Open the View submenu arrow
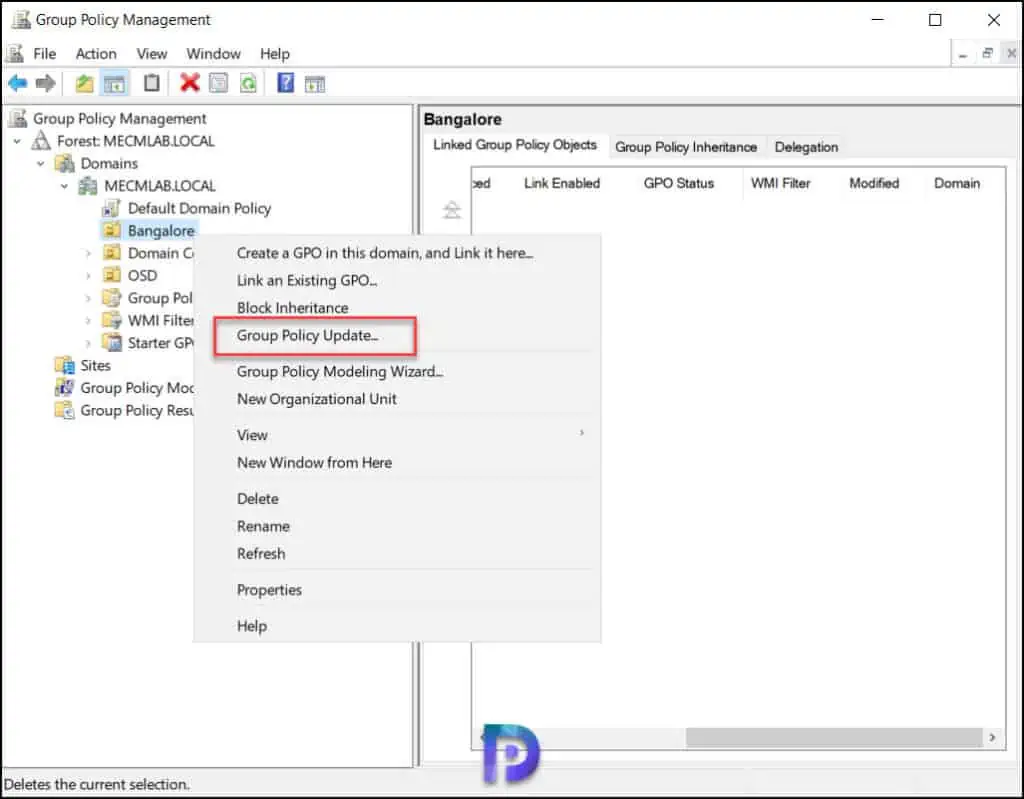The width and height of the screenshot is (1024, 799). [581, 432]
